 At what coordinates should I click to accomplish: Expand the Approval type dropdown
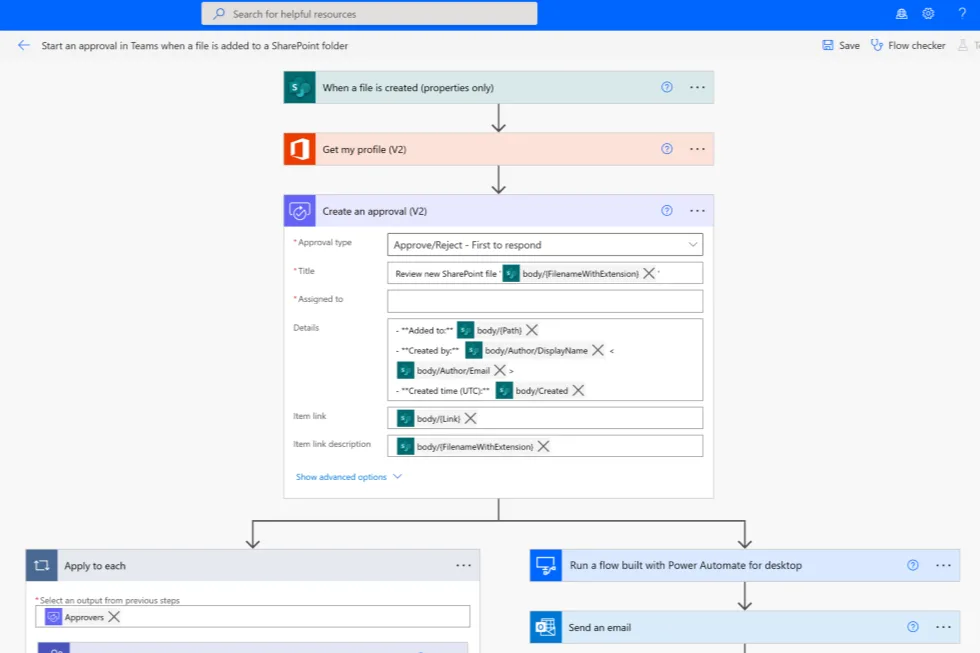pyautogui.click(x=693, y=244)
